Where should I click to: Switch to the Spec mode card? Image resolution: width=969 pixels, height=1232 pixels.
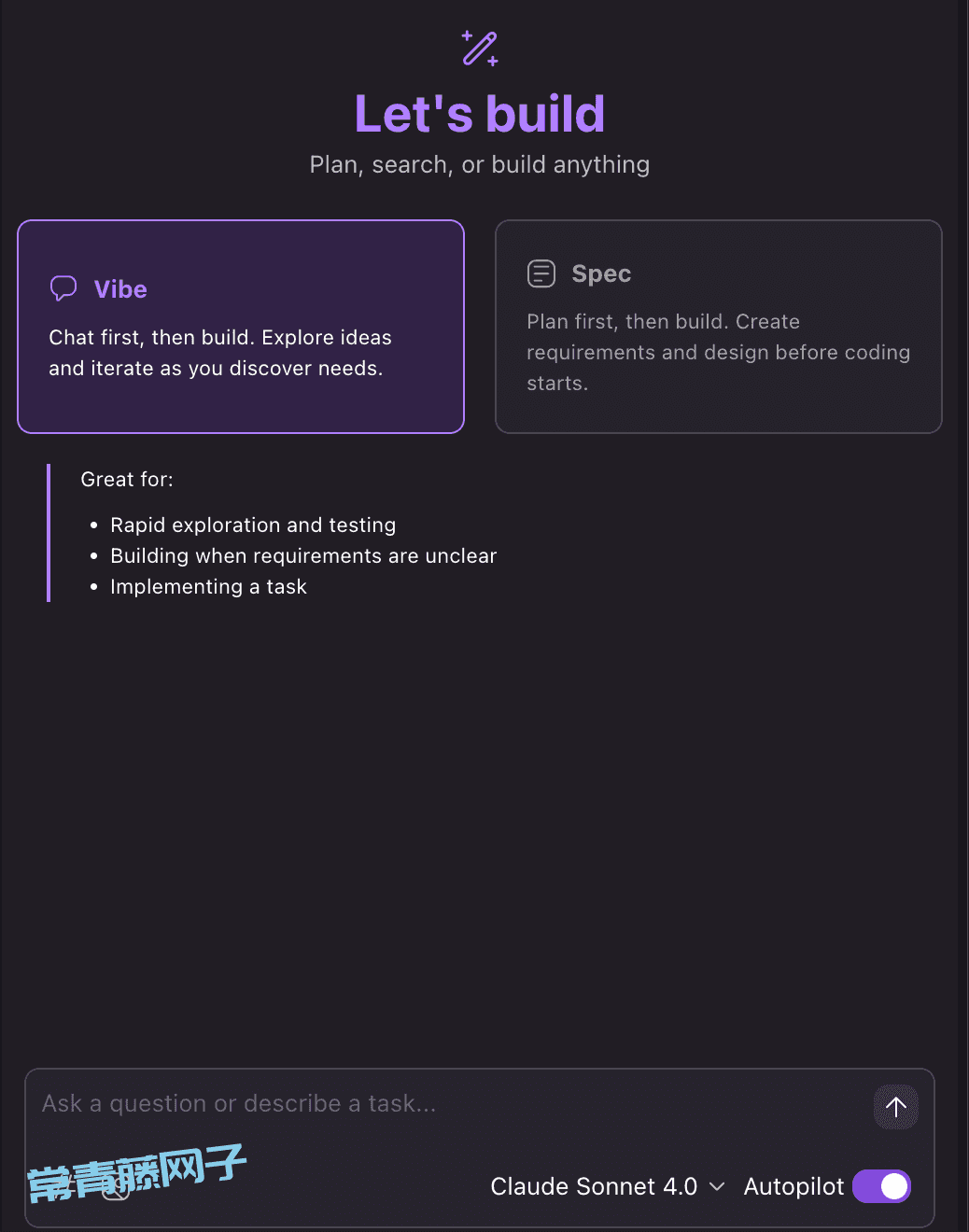tap(719, 327)
